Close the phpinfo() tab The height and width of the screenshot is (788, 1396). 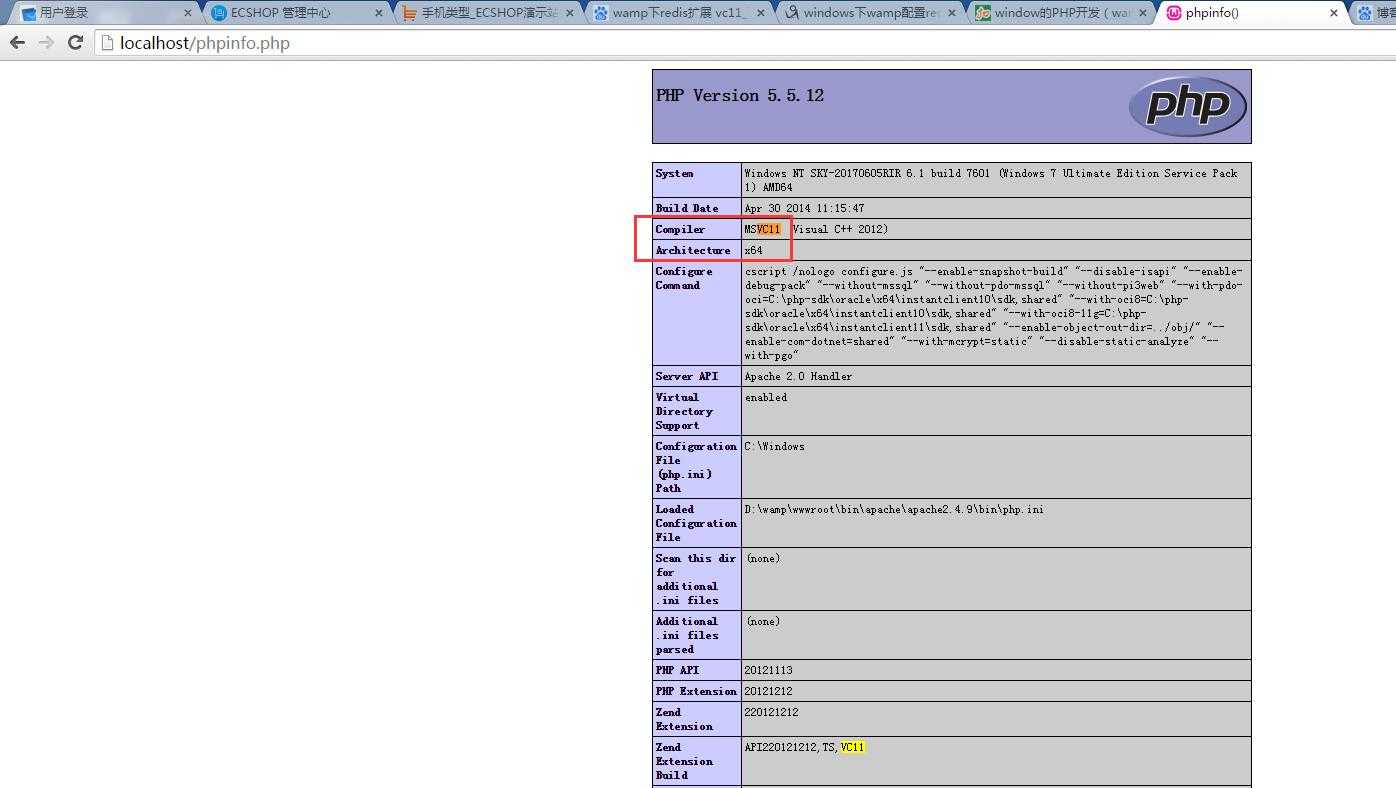[x=1334, y=13]
